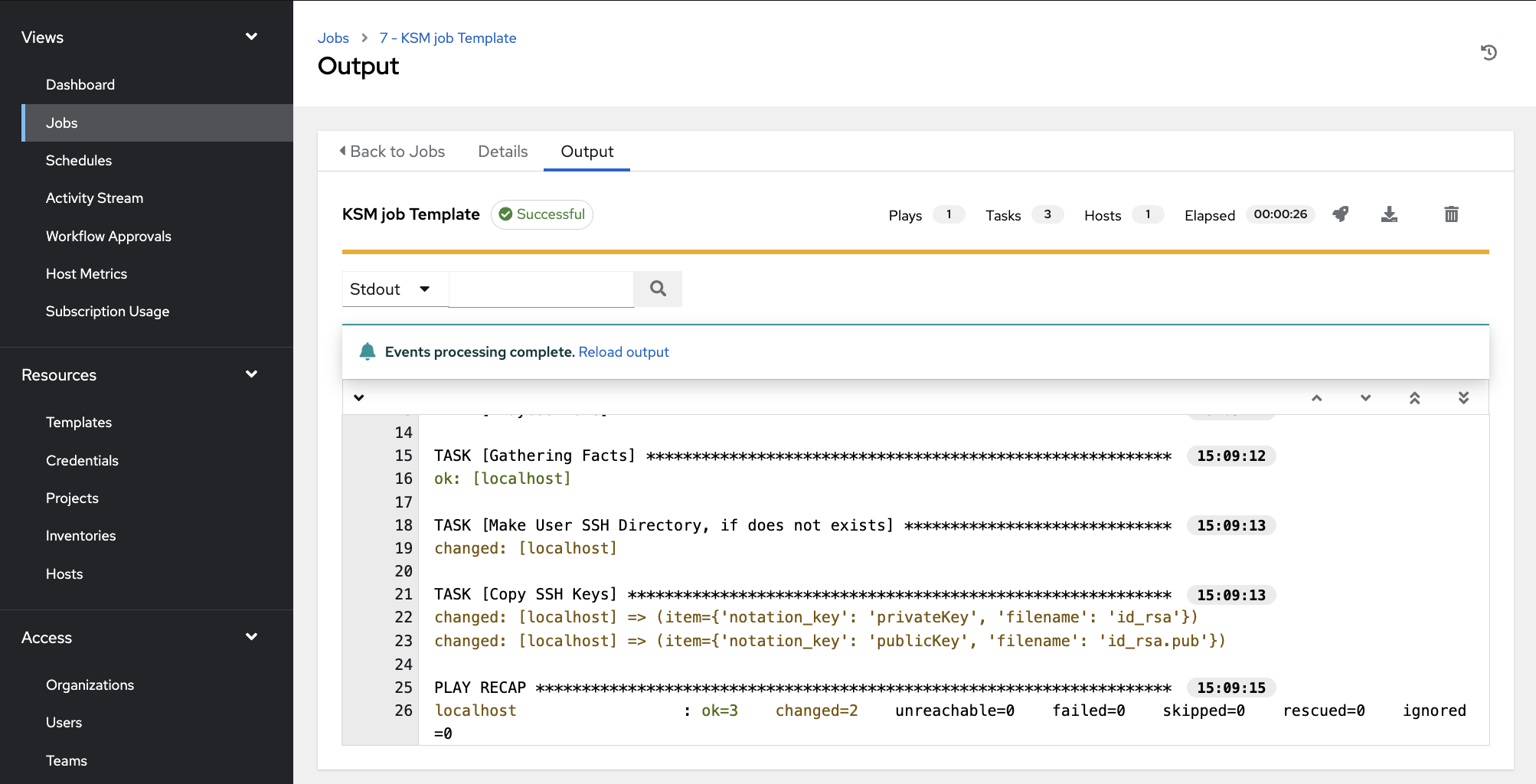Collapse all output lines chevron
Image resolution: width=1536 pixels, height=784 pixels.
[x=359, y=398]
